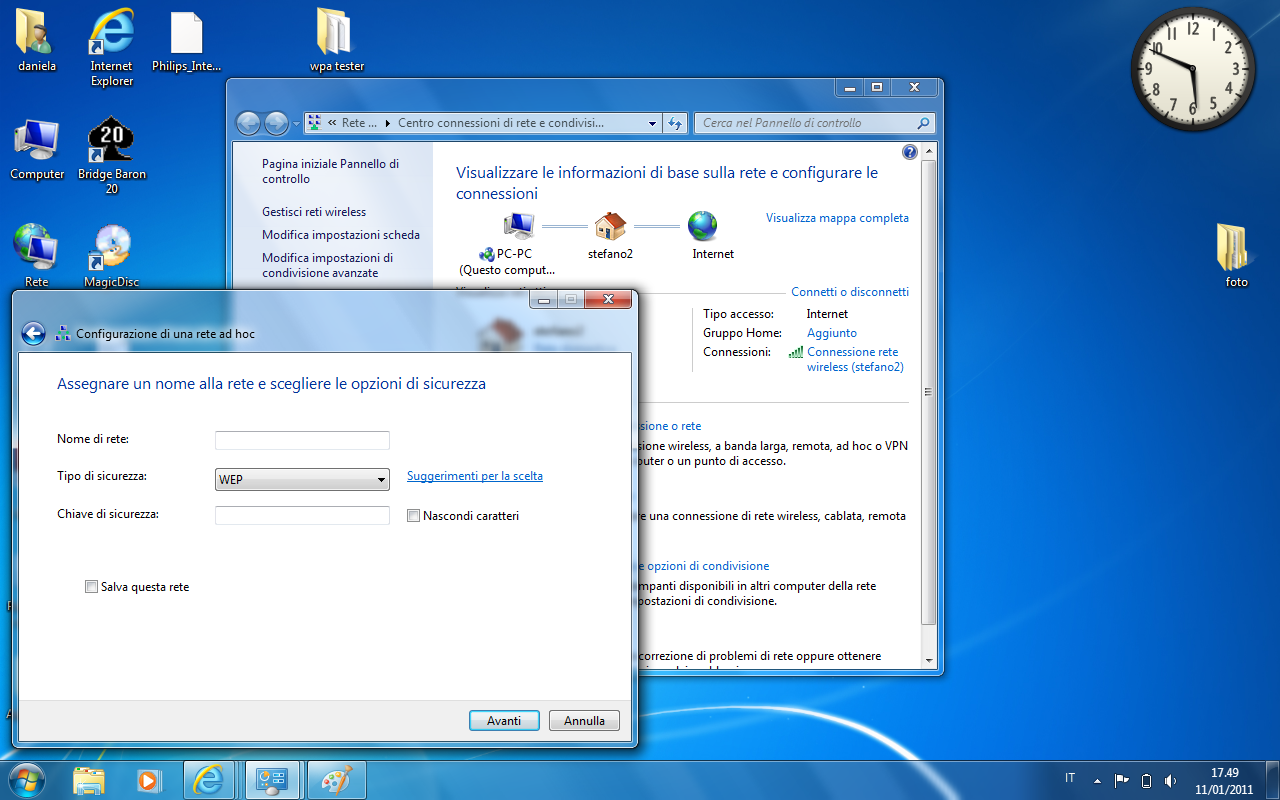Image resolution: width=1280 pixels, height=800 pixels.
Task: Open Suggerimenti per la scelta link
Action: (x=474, y=476)
